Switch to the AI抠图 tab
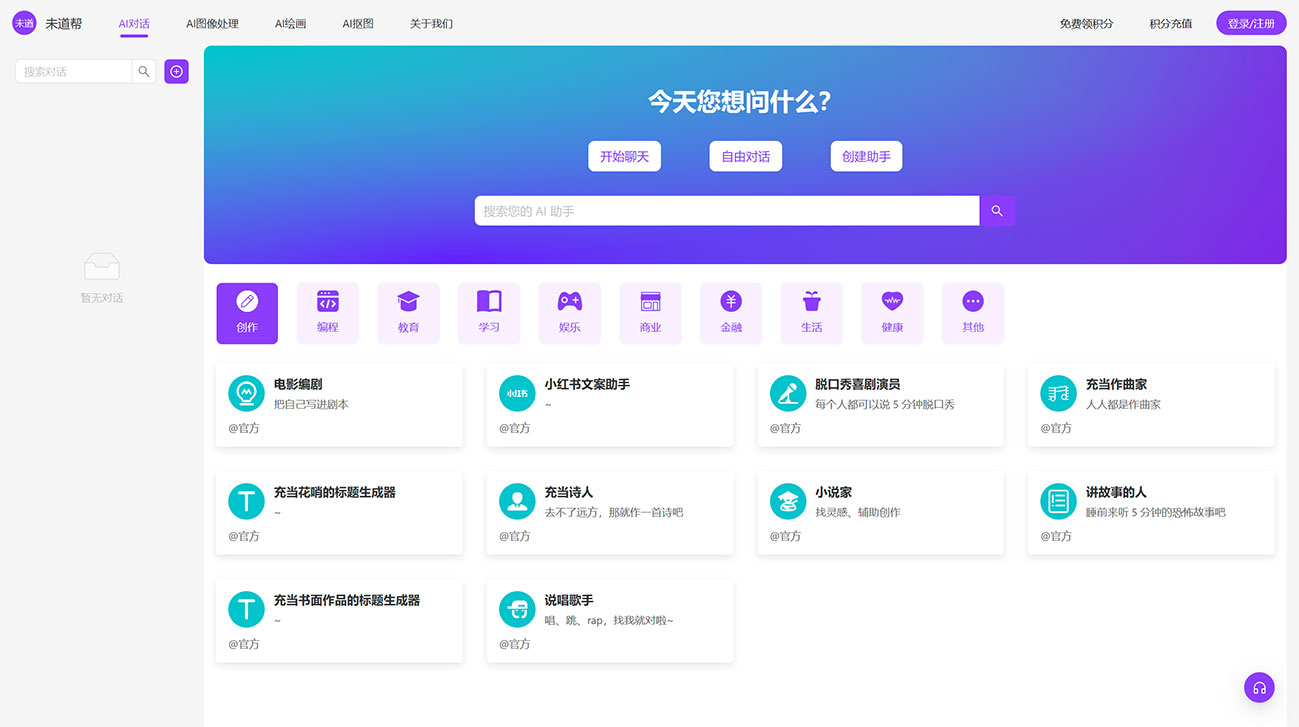The image size is (1299, 727). [x=357, y=22]
